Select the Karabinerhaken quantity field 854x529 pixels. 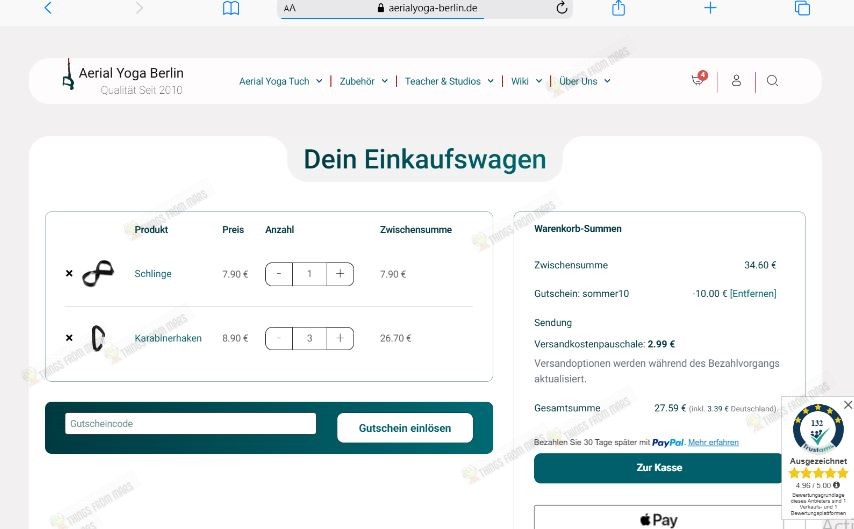[x=309, y=338]
